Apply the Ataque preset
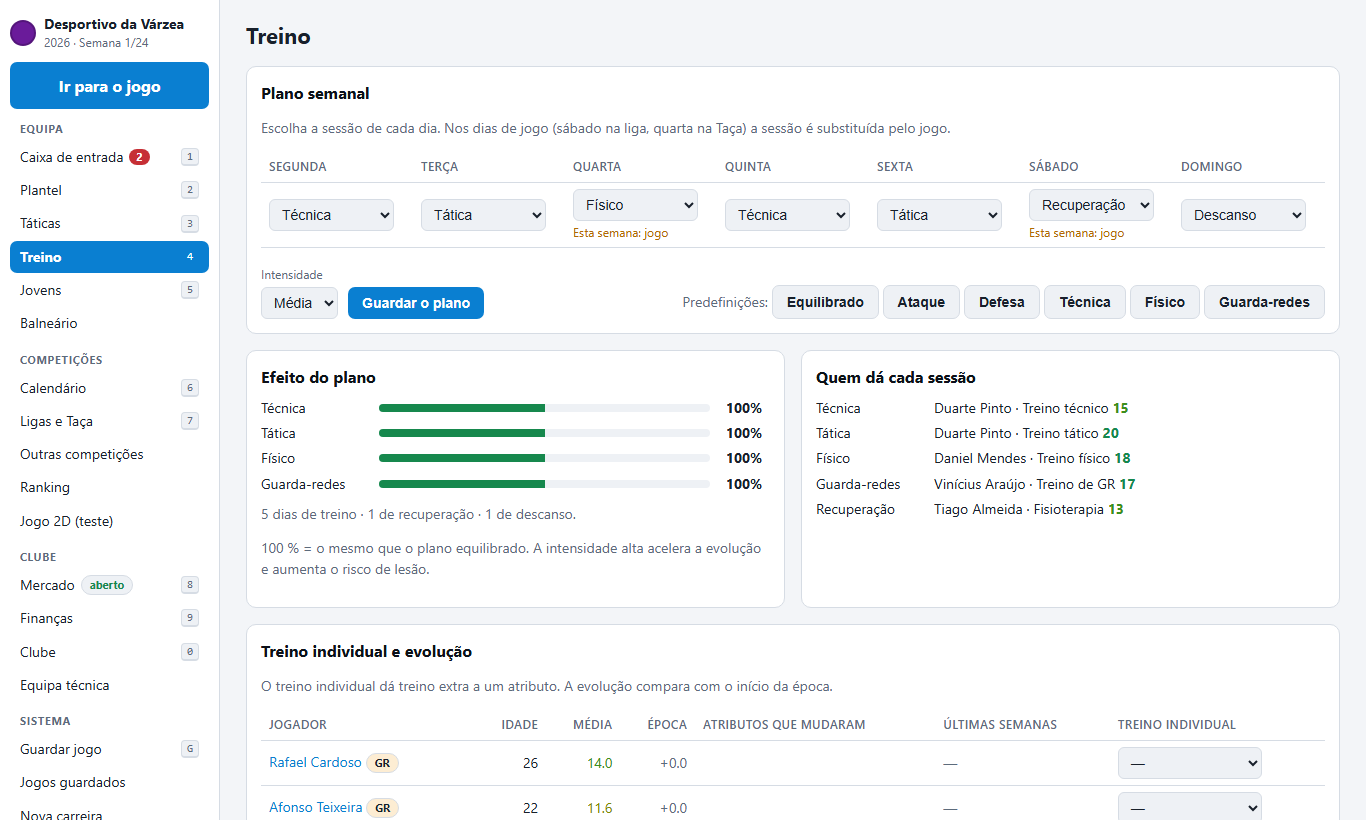Screen dimensions: 1366x820 coord(921,302)
